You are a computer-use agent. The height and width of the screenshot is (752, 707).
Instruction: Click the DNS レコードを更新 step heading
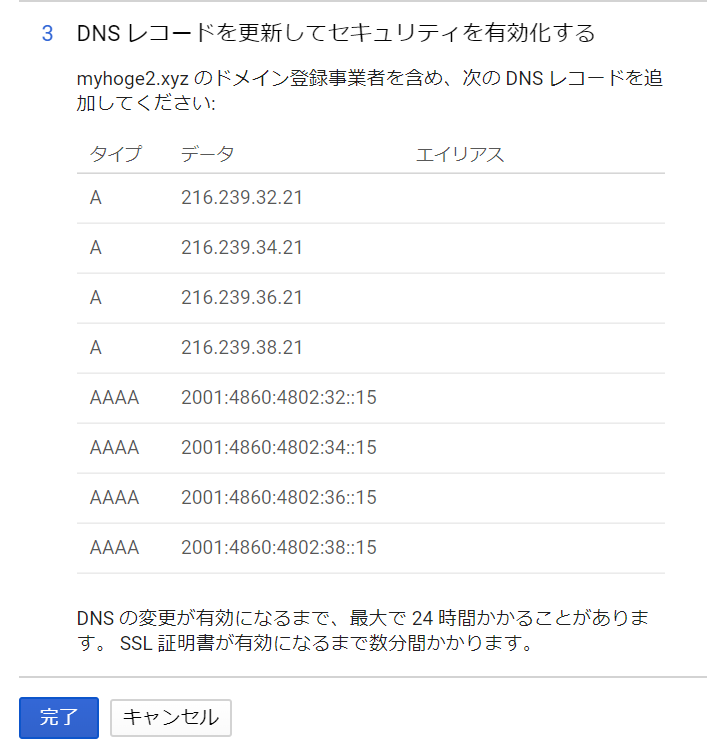[x=335, y=34]
